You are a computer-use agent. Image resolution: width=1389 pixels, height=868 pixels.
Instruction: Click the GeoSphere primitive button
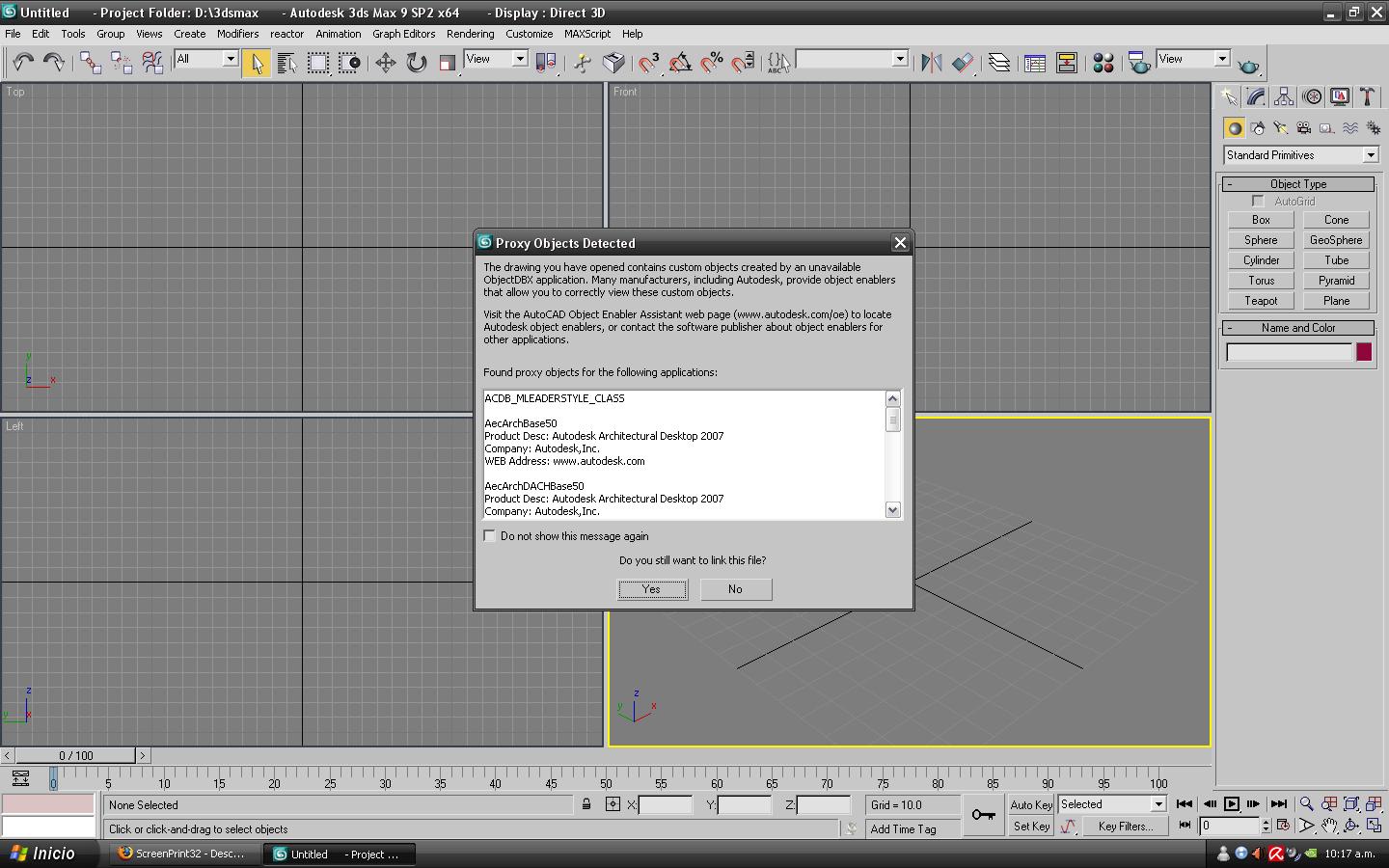[1336, 240]
